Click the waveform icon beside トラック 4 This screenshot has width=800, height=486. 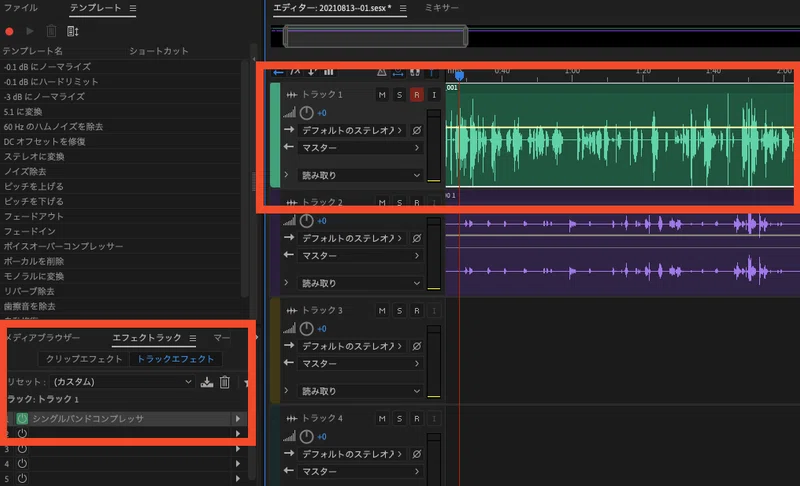[291, 419]
